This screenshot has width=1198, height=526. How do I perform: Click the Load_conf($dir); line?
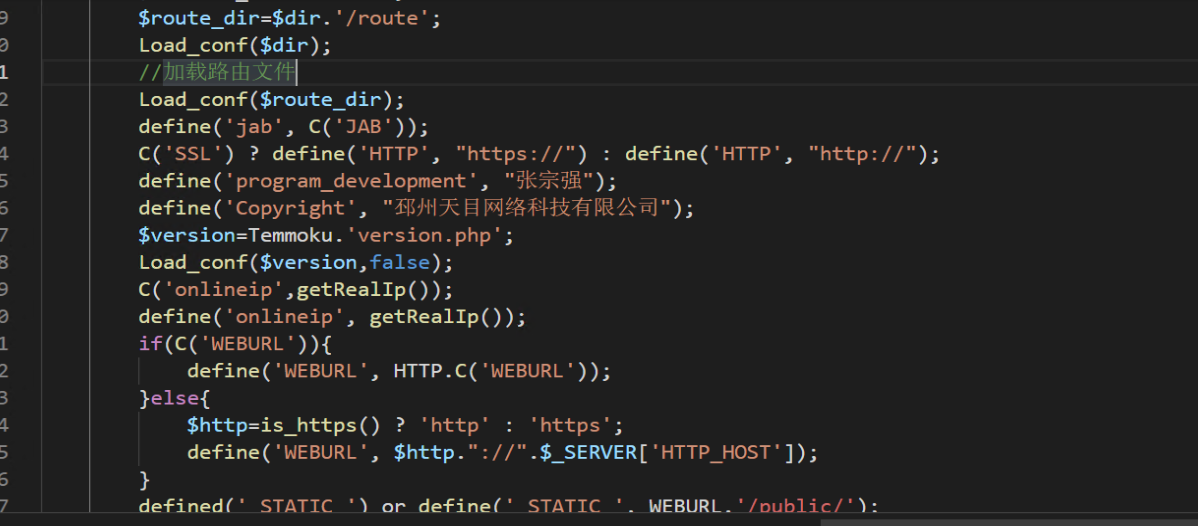235,45
